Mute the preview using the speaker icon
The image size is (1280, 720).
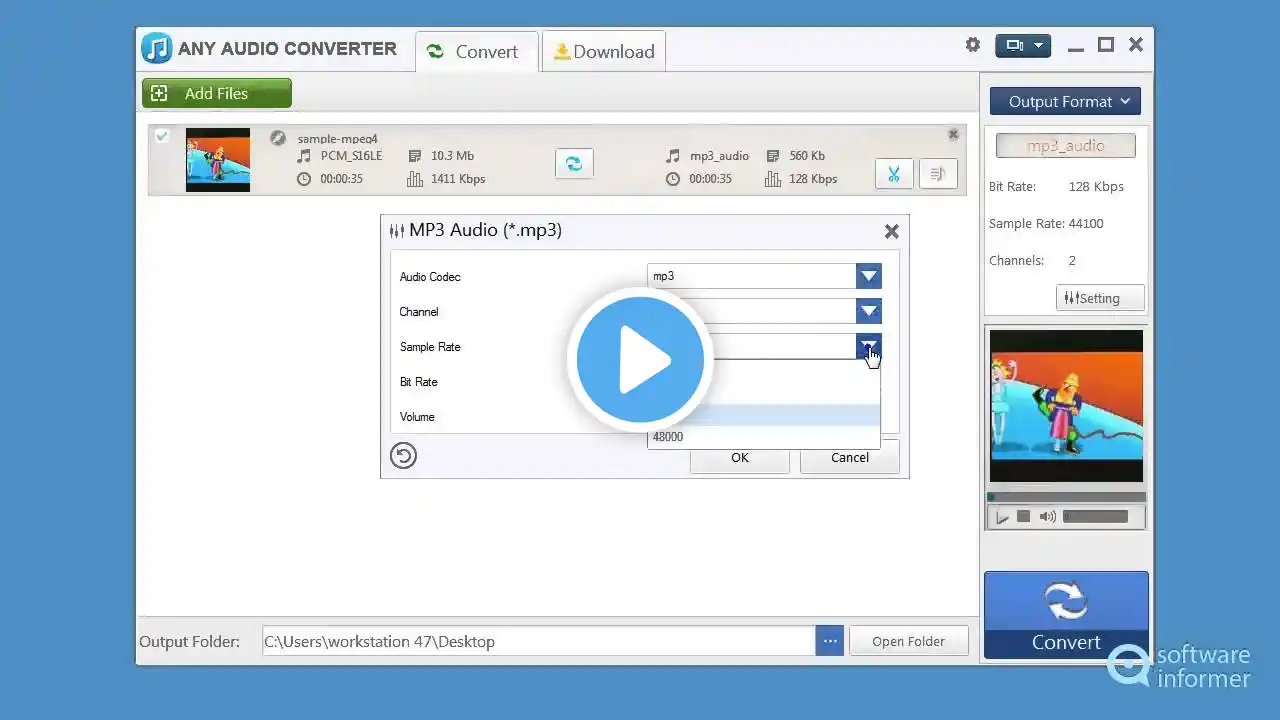click(x=1047, y=517)
